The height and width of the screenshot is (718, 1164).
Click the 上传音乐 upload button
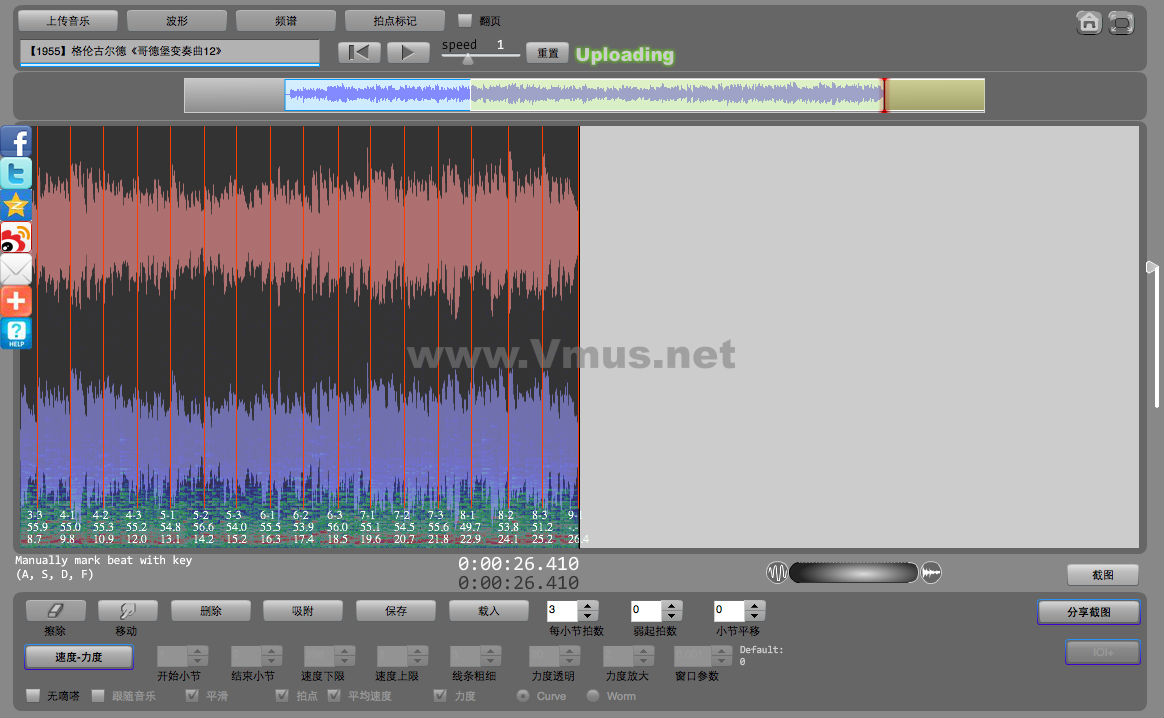click(68, 20)
